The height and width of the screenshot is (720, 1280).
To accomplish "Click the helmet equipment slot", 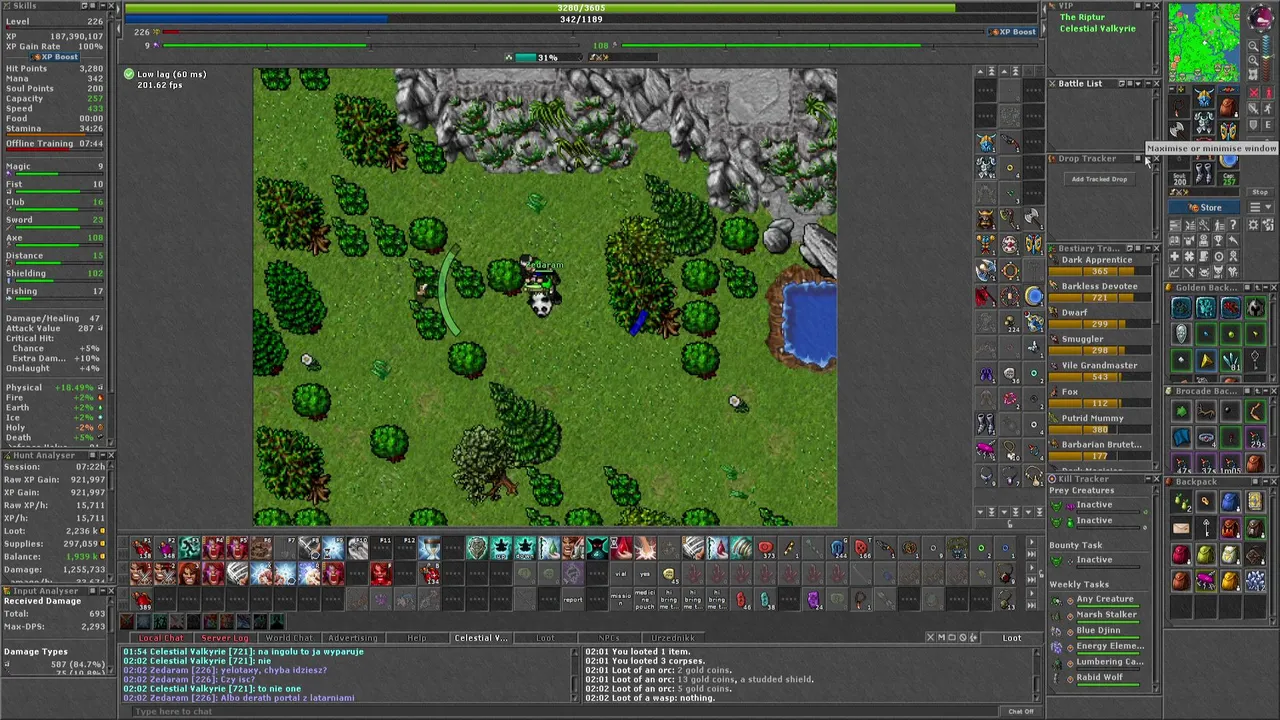I will [1204, 97].
